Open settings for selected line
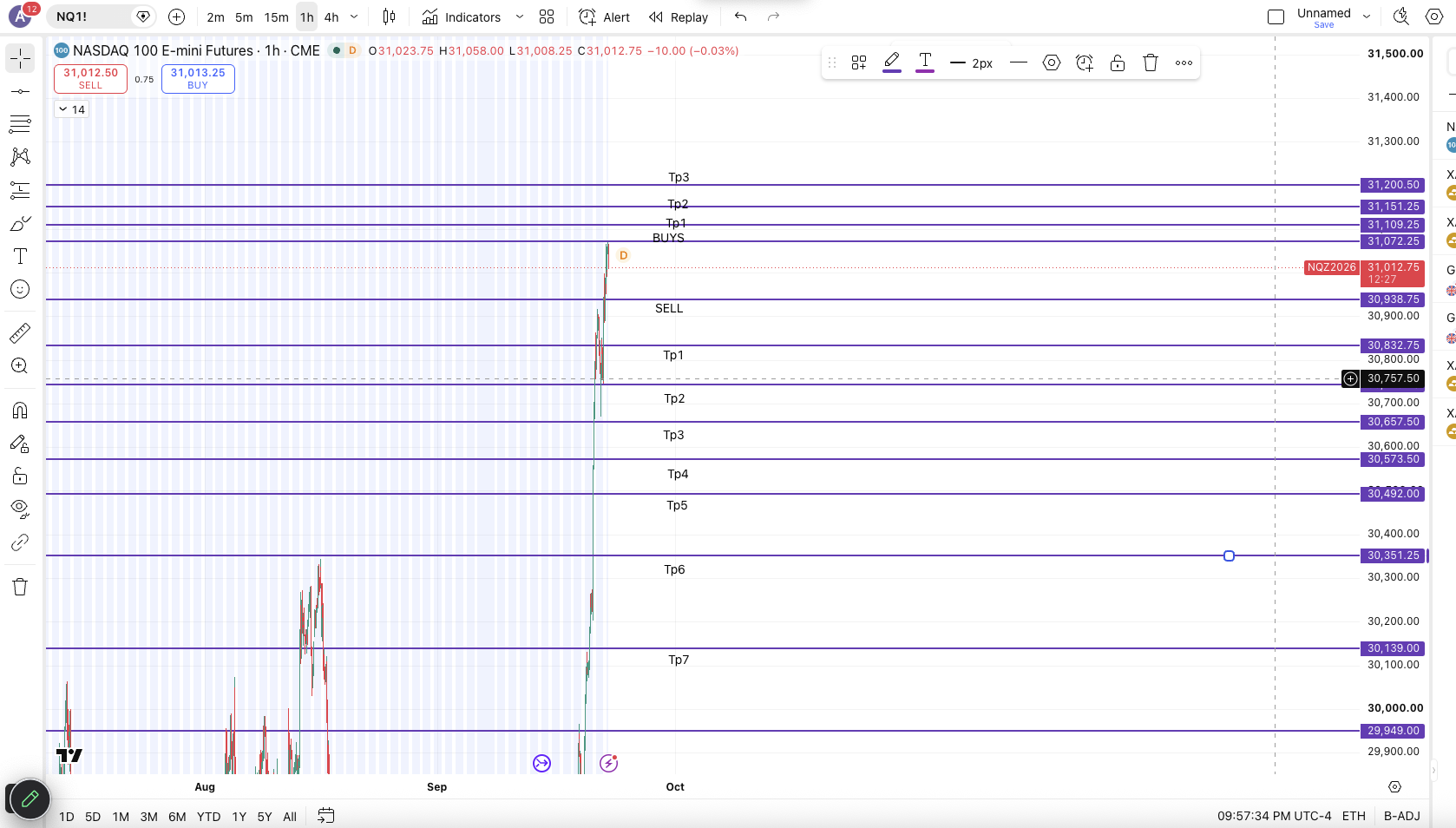Viewport: 1456px width, 828px height. 1052,62
